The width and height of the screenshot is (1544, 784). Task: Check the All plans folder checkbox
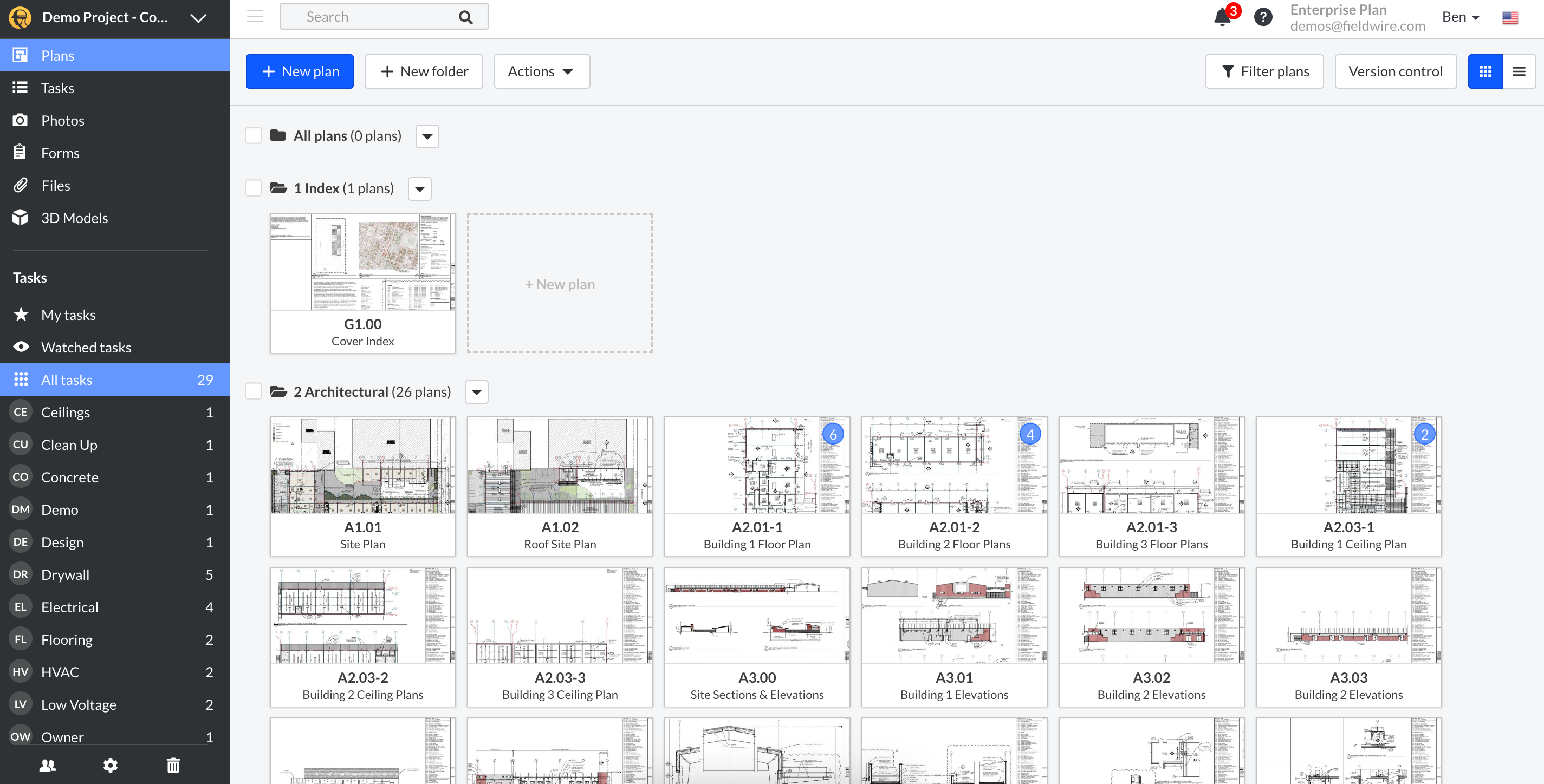pos(253,135)
